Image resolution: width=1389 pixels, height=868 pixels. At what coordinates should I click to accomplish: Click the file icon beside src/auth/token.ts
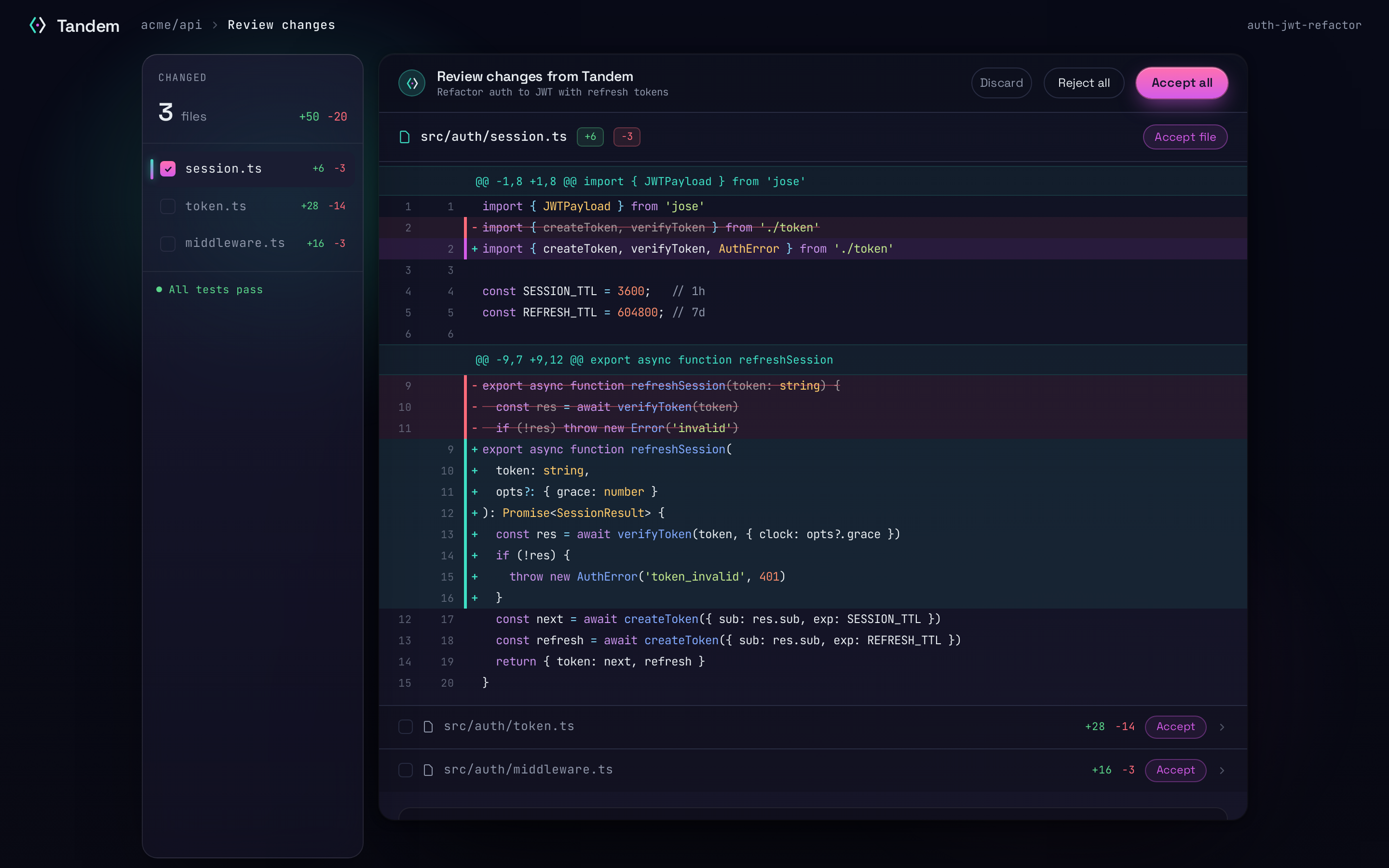(428, 727)
